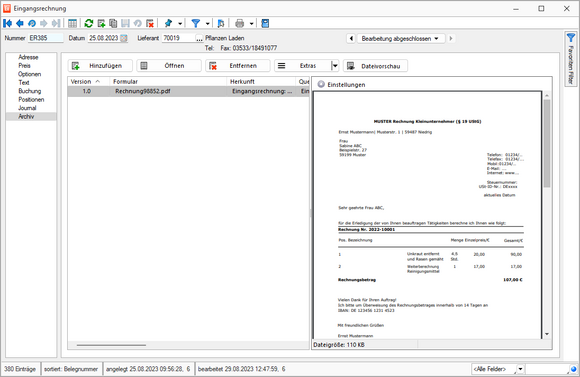Create new record icon in toolbar
580x377 pixels.
point(101,23)
